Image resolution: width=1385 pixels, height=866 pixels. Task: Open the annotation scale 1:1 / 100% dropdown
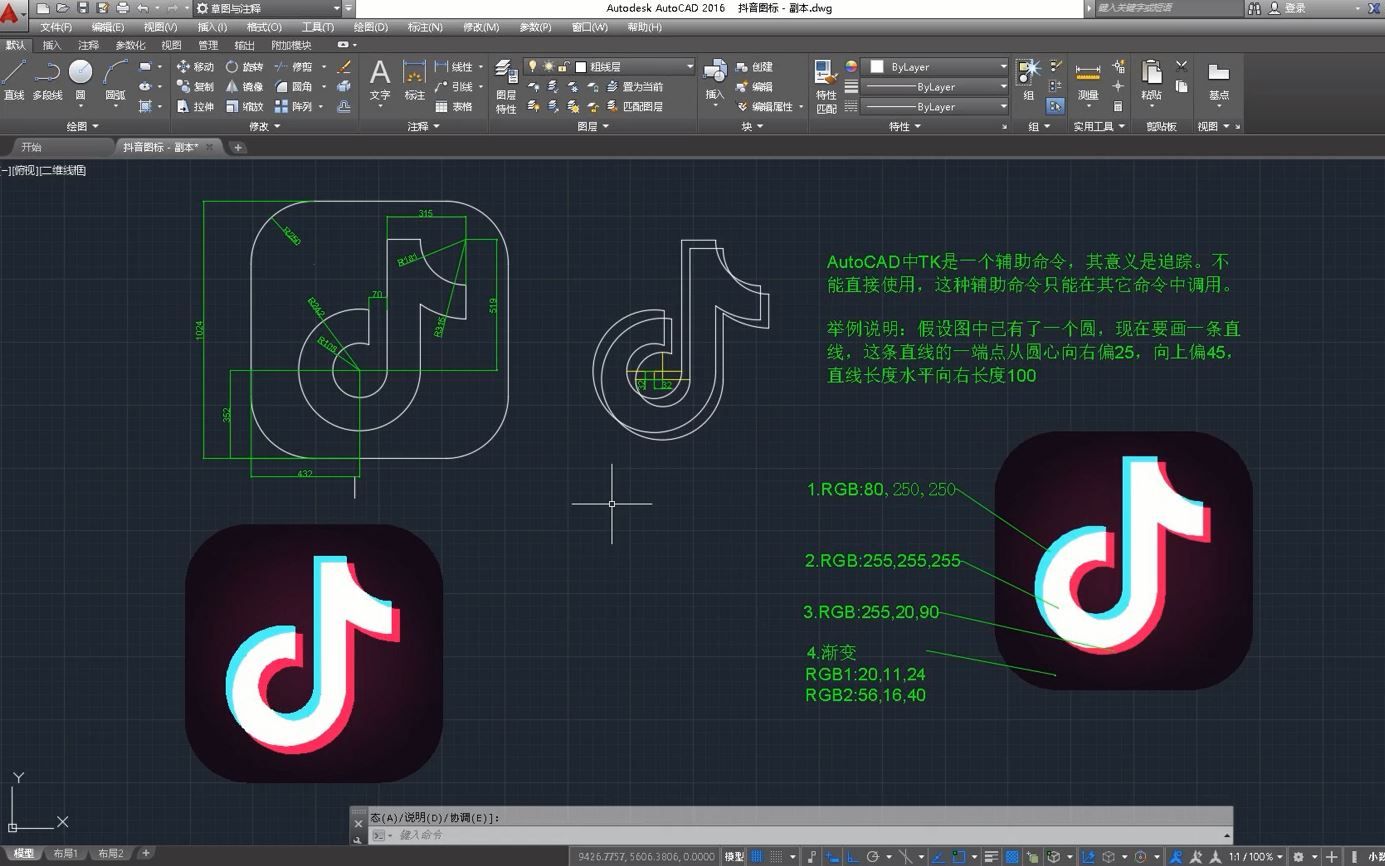(x=1255, y=856)
